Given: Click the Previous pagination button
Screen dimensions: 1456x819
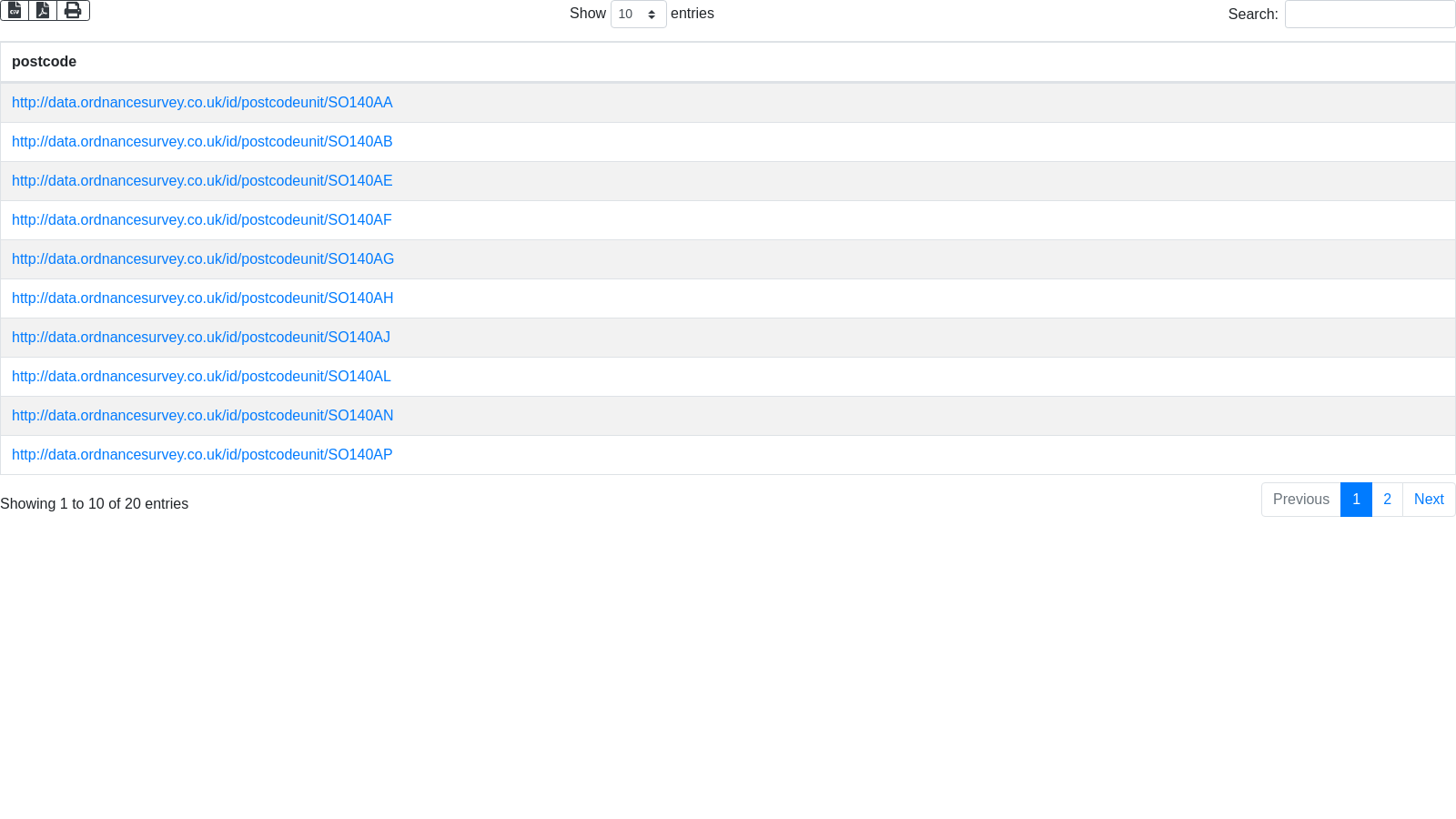Looking at the screenshot, I should tap(1300, 500).
